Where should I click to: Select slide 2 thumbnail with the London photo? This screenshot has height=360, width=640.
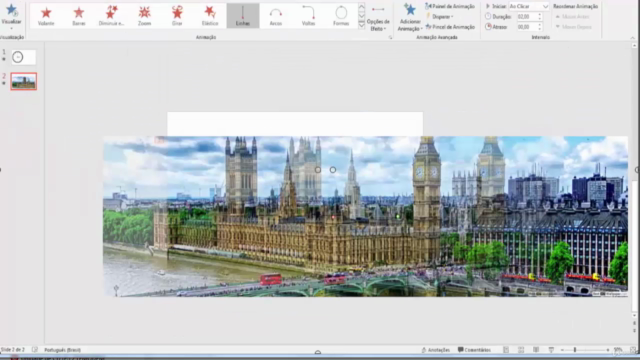[x=24, y=81]
